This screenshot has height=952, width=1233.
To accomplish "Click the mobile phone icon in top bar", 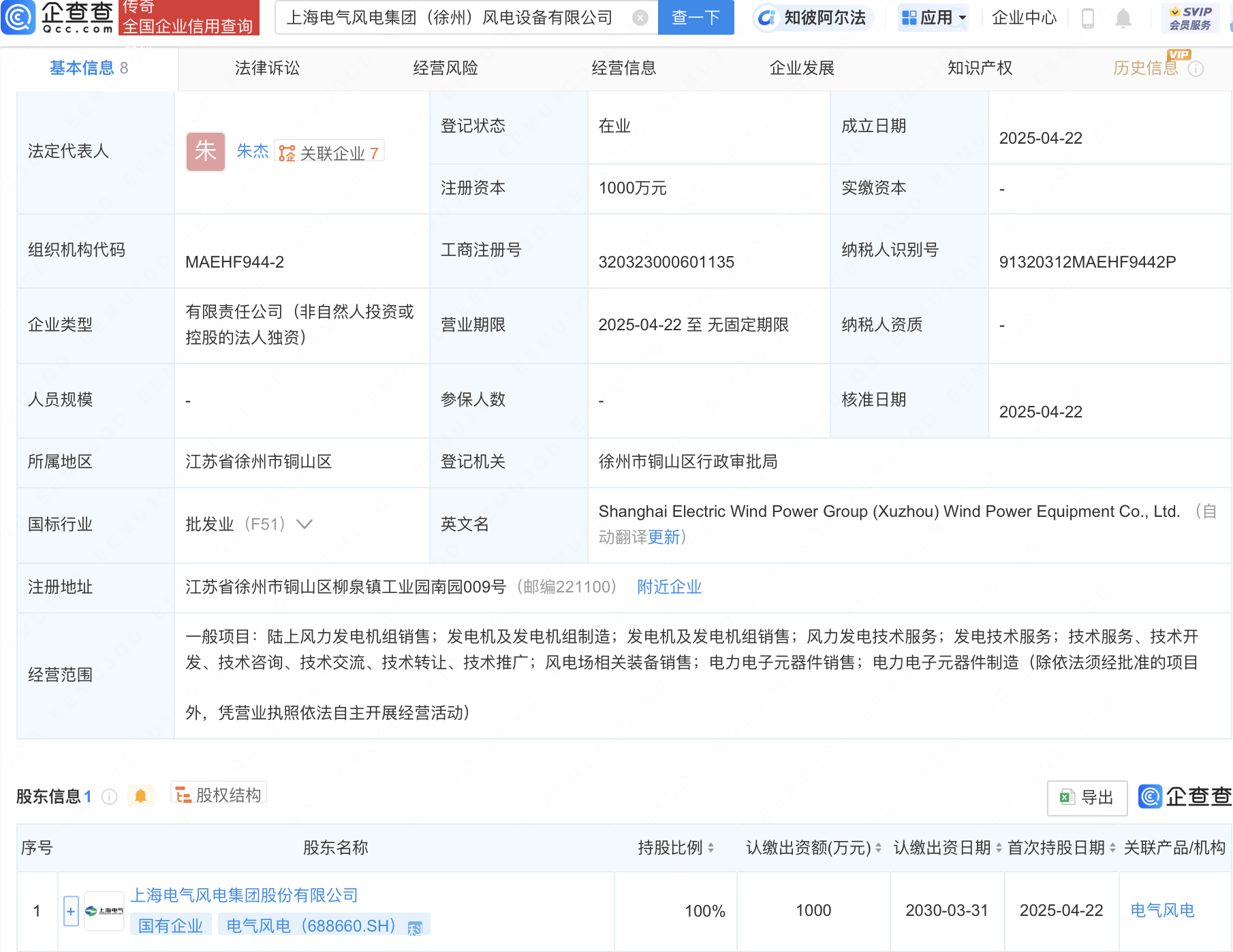I will pos(1087,18).
